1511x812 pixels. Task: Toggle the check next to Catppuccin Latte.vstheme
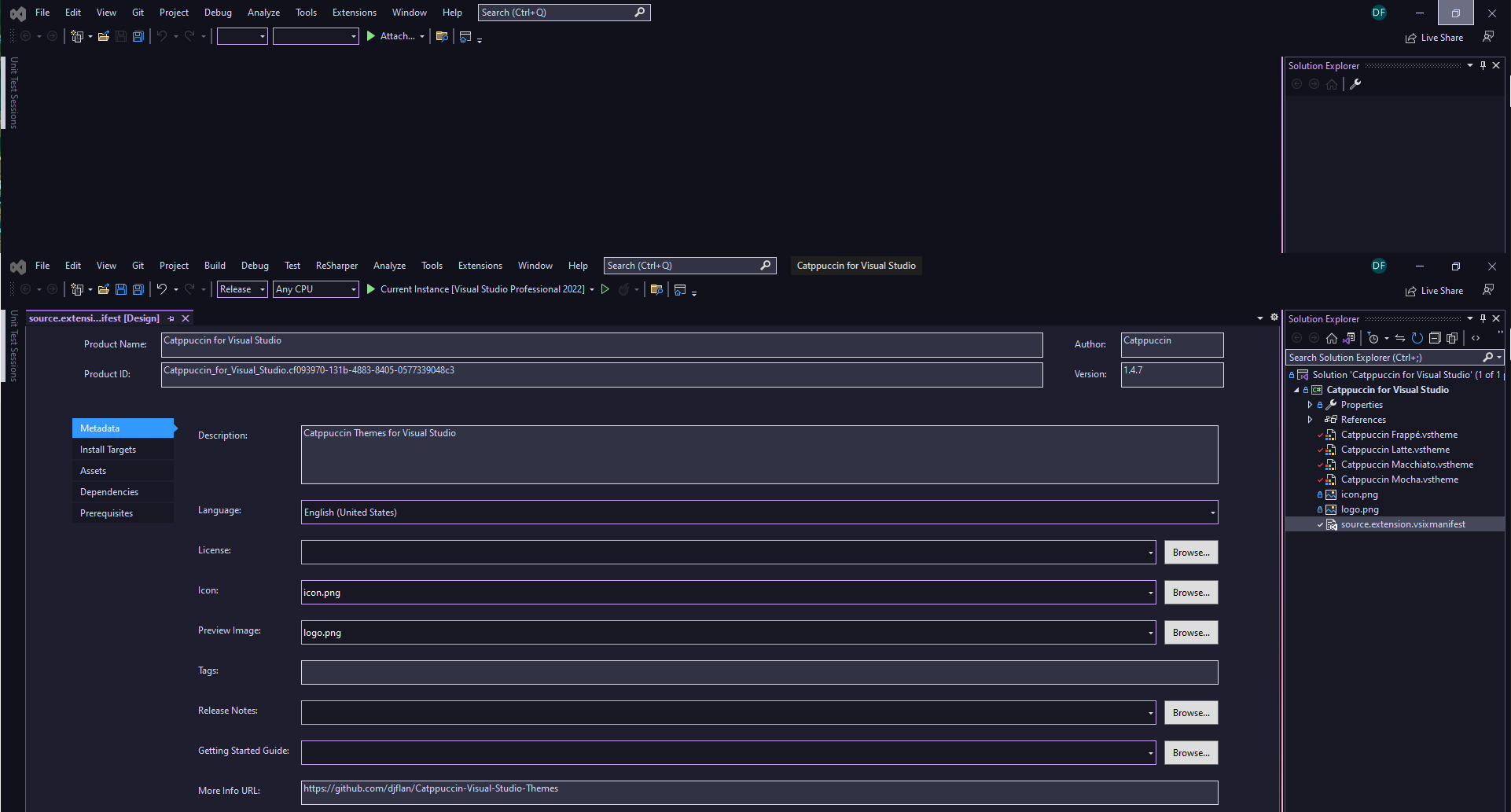pos(1320,450)
